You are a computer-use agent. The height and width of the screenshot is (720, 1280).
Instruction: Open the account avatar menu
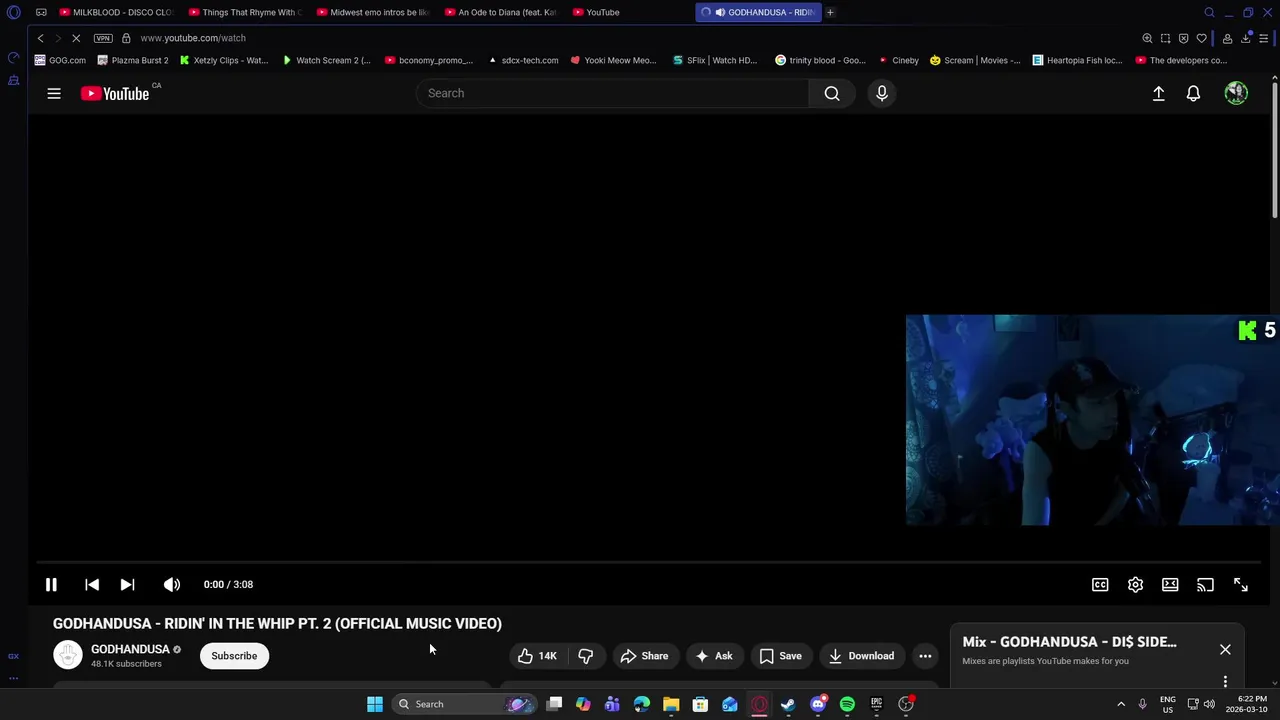pyautogui.click(x=1236, y=93)
